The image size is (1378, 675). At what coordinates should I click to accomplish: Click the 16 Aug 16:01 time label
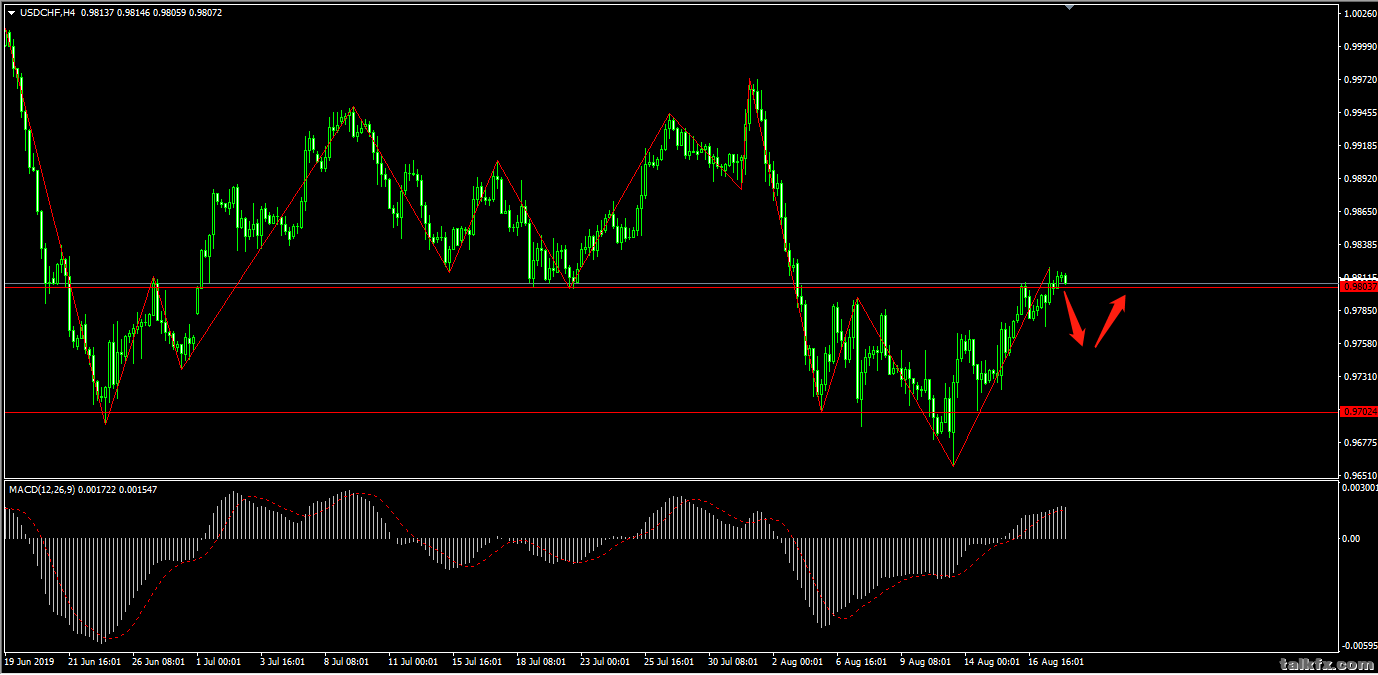(1056, 662)
